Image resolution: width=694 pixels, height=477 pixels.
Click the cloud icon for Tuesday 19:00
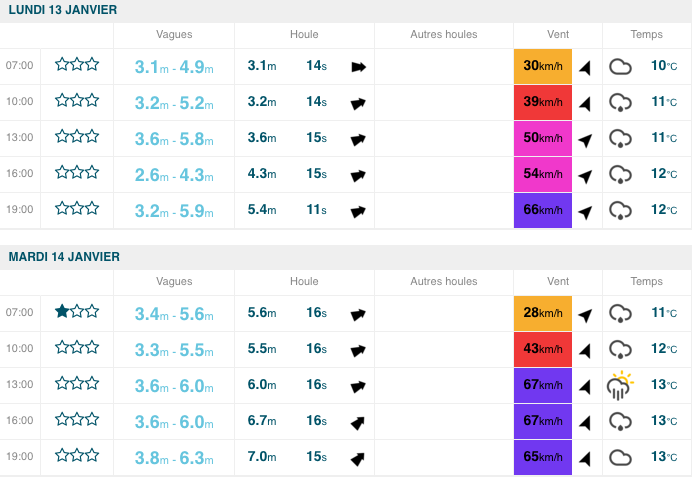(x=621, y=458)
